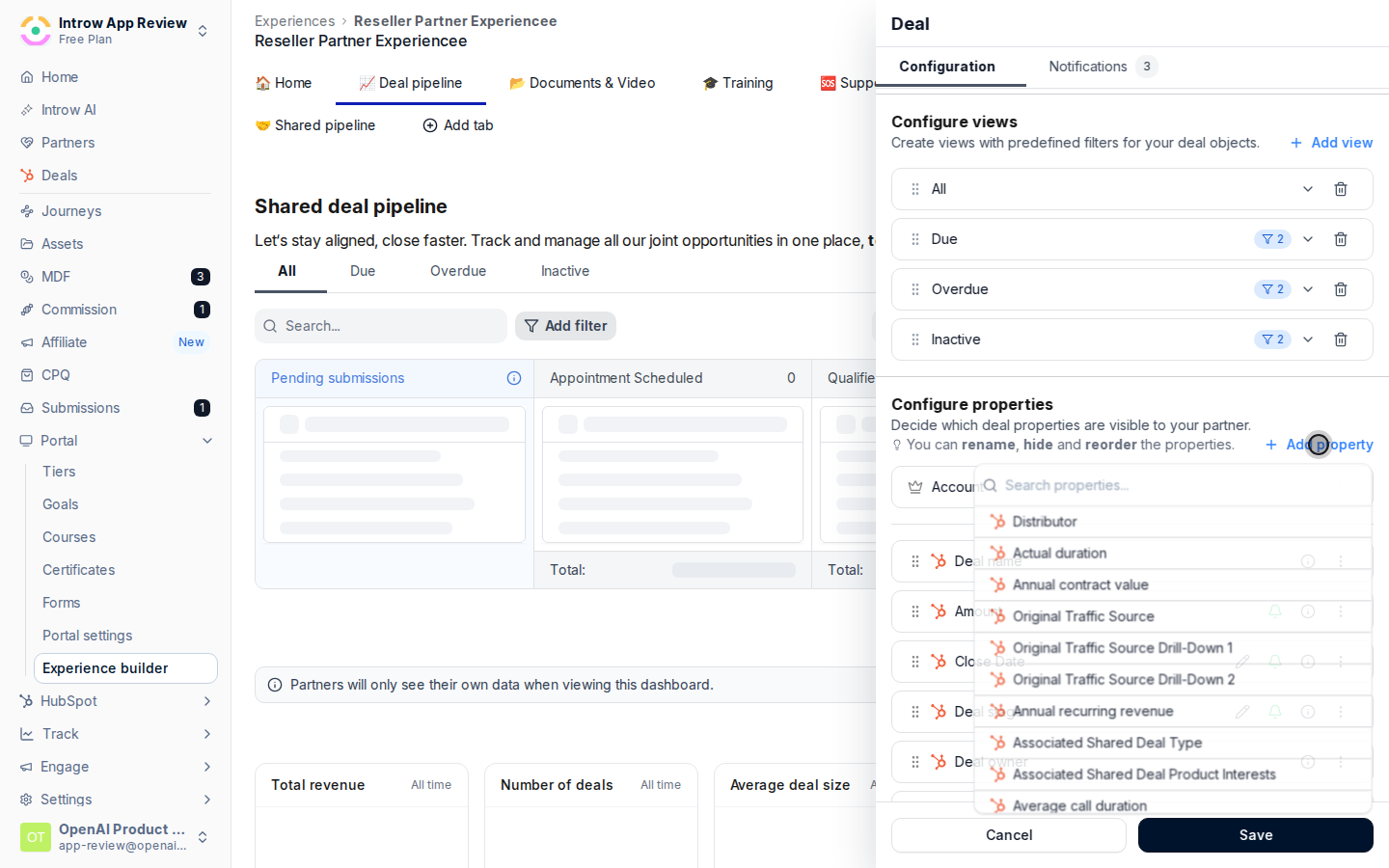This screenshot has height=868, width=1389.
Task: Click the Cancel button
Action: coord(1009,835)
